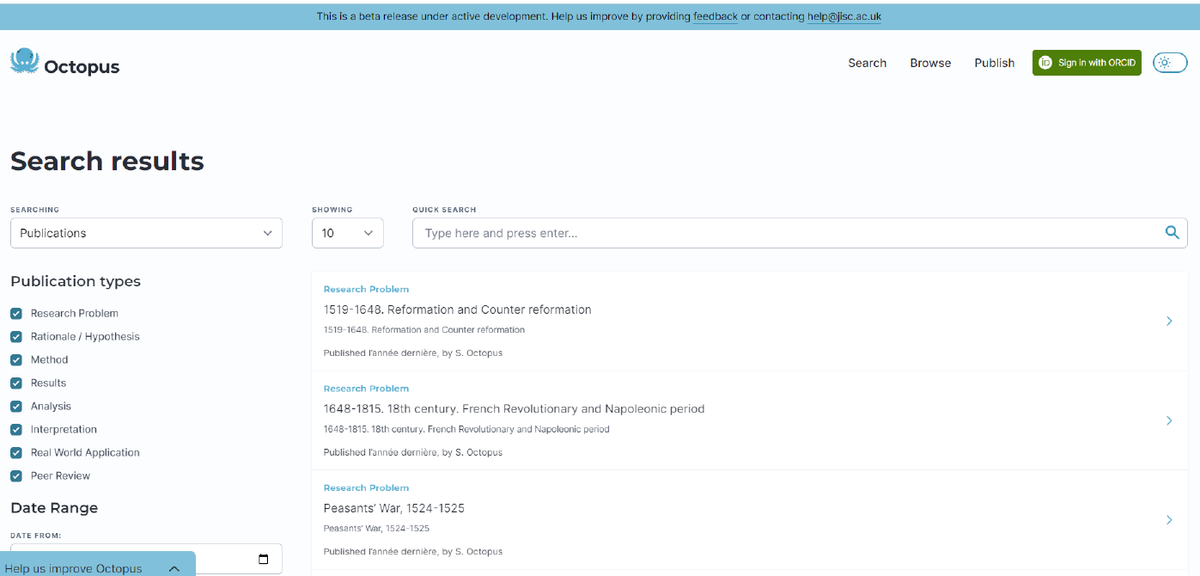
Task: Click the feedback link in beta banner
Action: pos(715,16)
